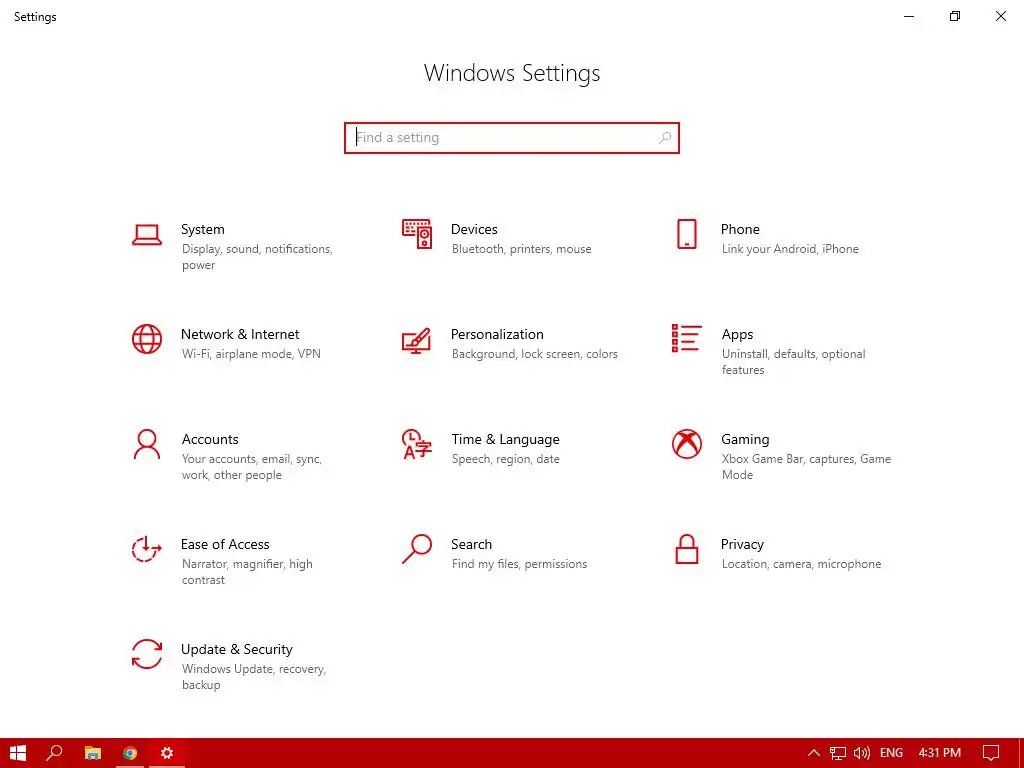Click "Windows Update, recovery, backup" text
Viewport: 1024px width, 768px height.
point(253,677)
